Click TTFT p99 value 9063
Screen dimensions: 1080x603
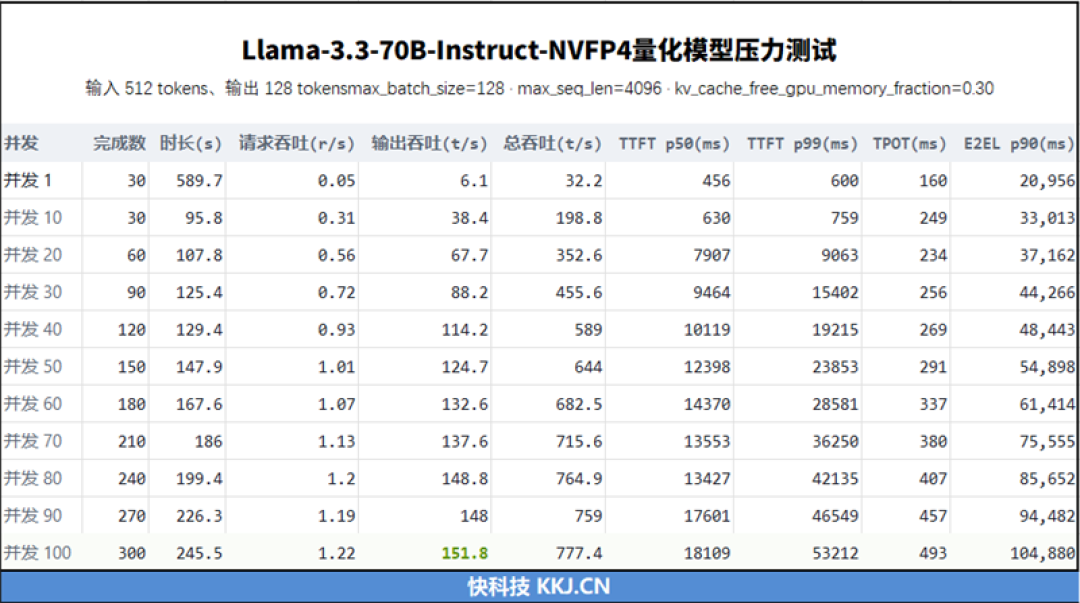click(840, 256)
